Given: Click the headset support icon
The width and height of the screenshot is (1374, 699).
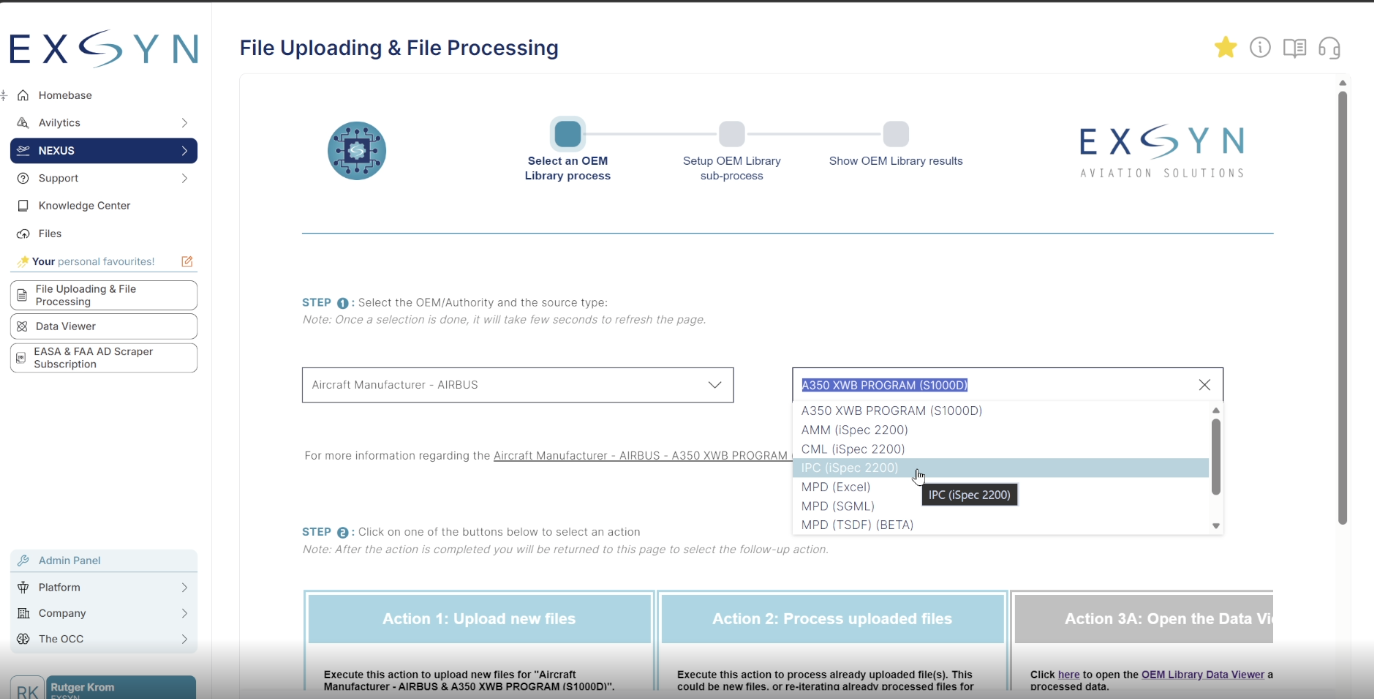Looking at the screenshot, I should coord(1329,48).
